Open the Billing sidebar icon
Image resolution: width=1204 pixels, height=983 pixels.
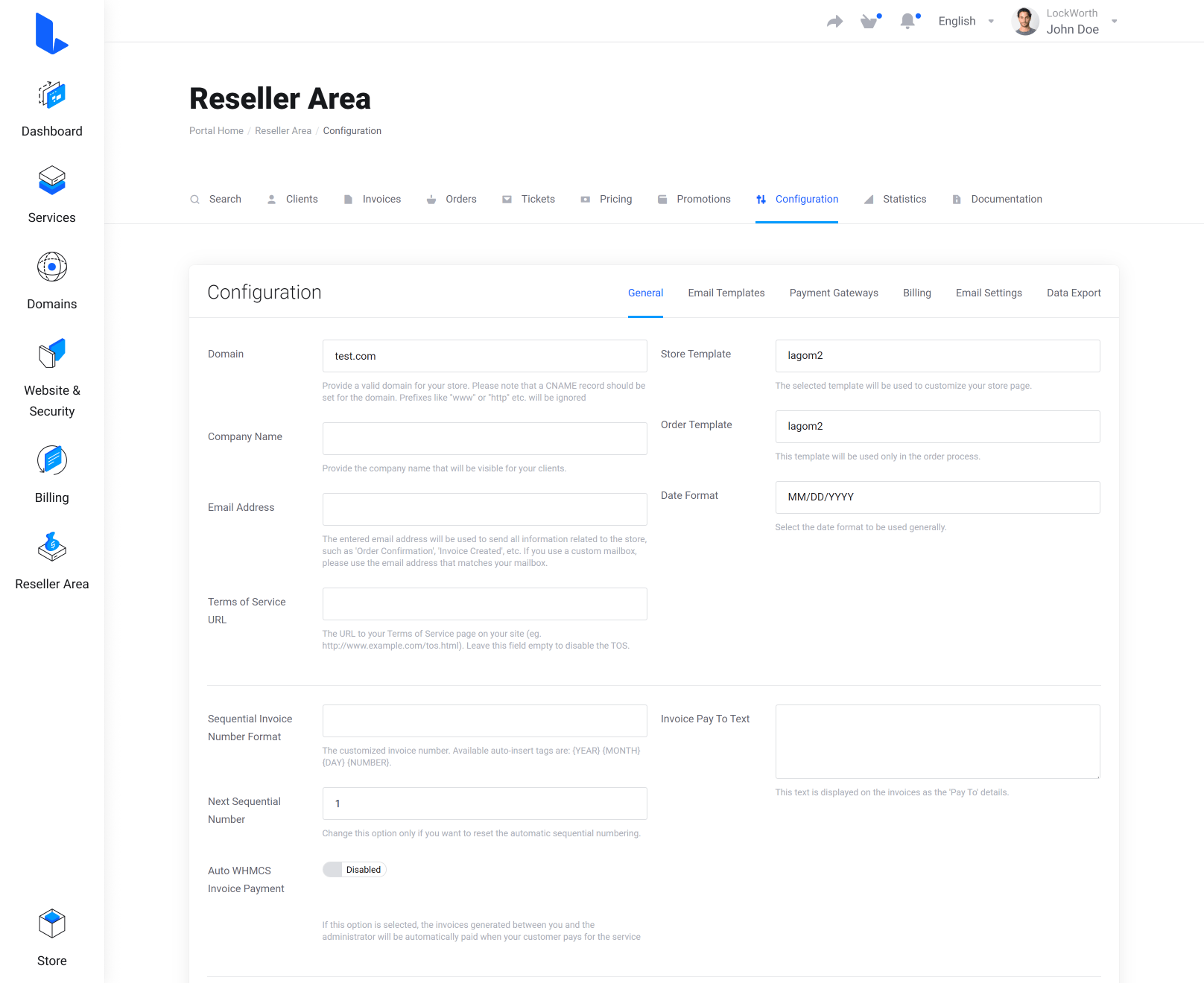tap(52, 460)
